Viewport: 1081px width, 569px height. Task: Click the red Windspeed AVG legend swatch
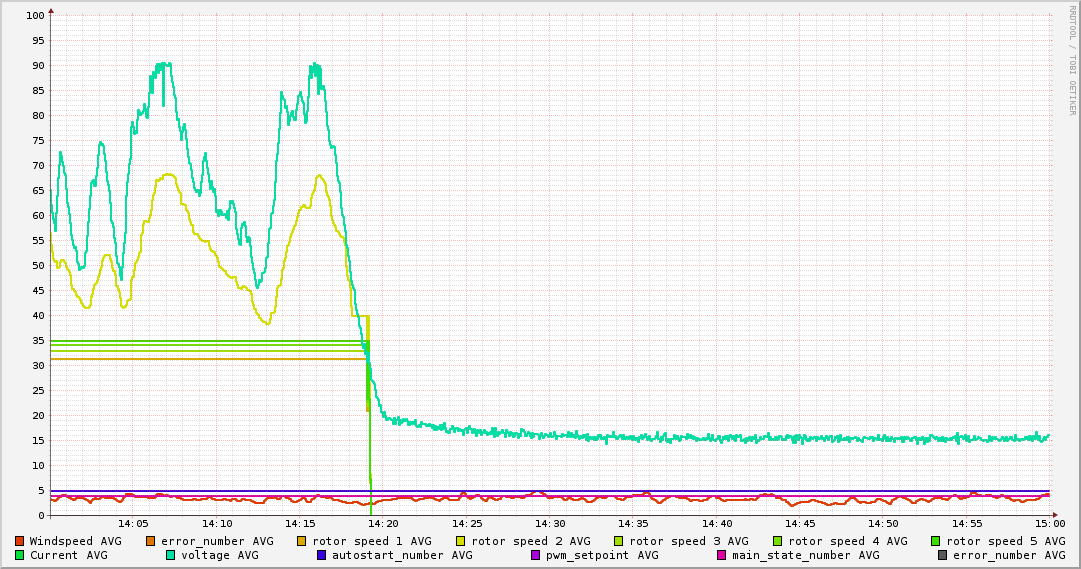(20, 541)
